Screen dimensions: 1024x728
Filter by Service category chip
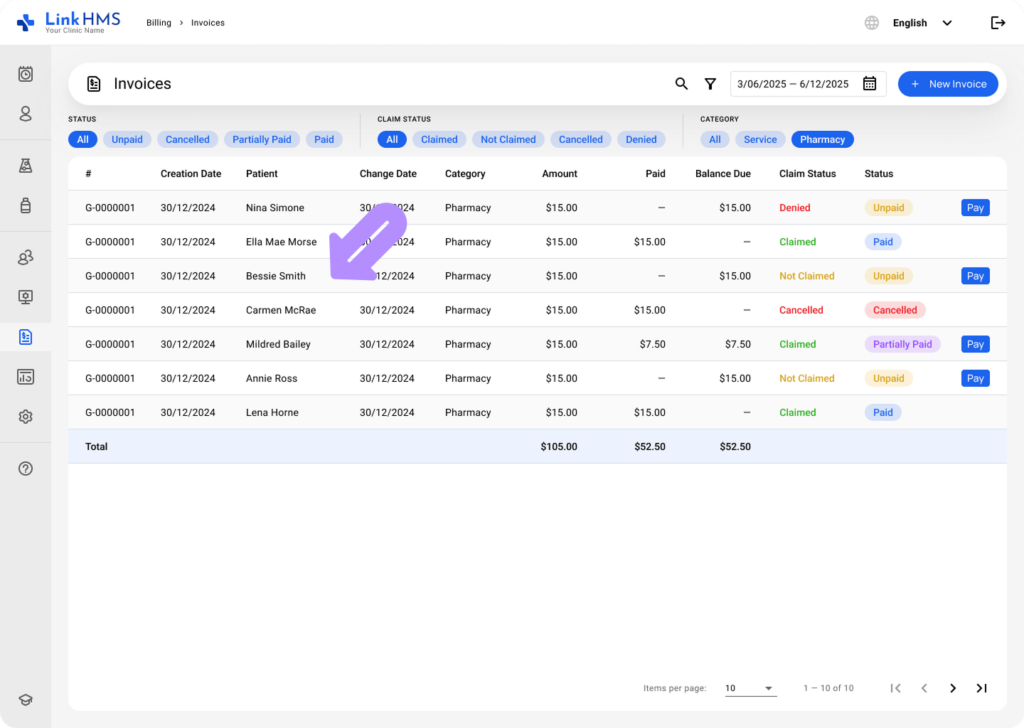pyautogui.click(x=760, y=139)
